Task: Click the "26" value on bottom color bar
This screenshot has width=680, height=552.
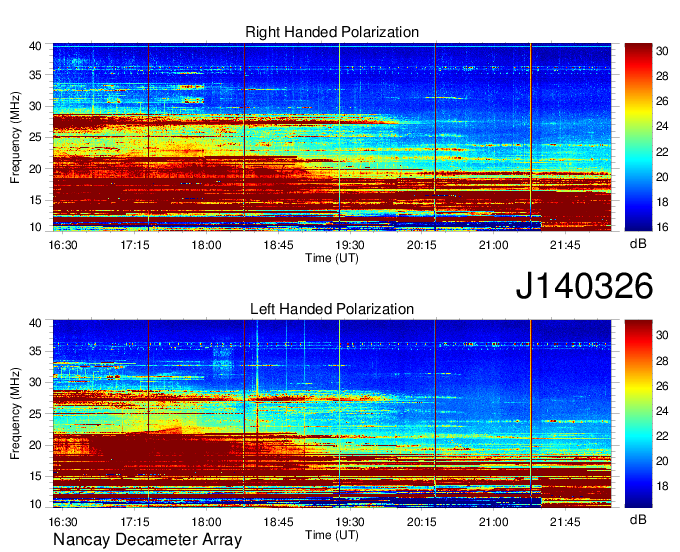Action: click(x=662, y=386)
